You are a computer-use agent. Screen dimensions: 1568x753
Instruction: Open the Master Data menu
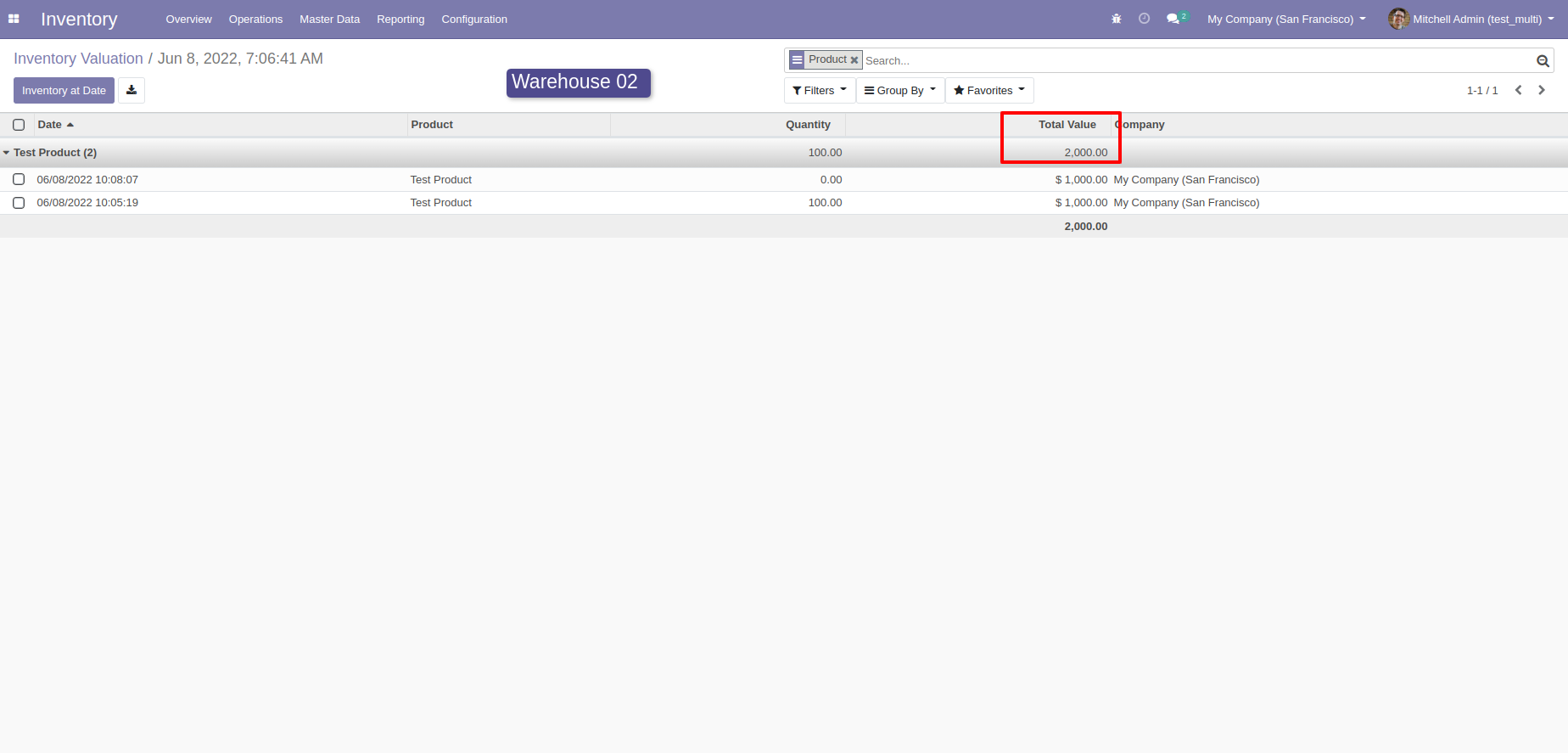[x=329, y=19]
